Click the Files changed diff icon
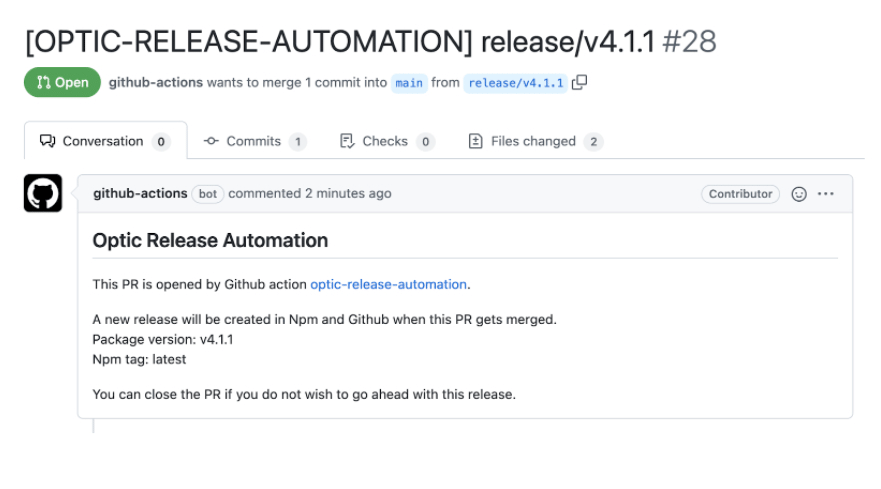This screenshot has height=489, width=881. click(x=475, y=141)
